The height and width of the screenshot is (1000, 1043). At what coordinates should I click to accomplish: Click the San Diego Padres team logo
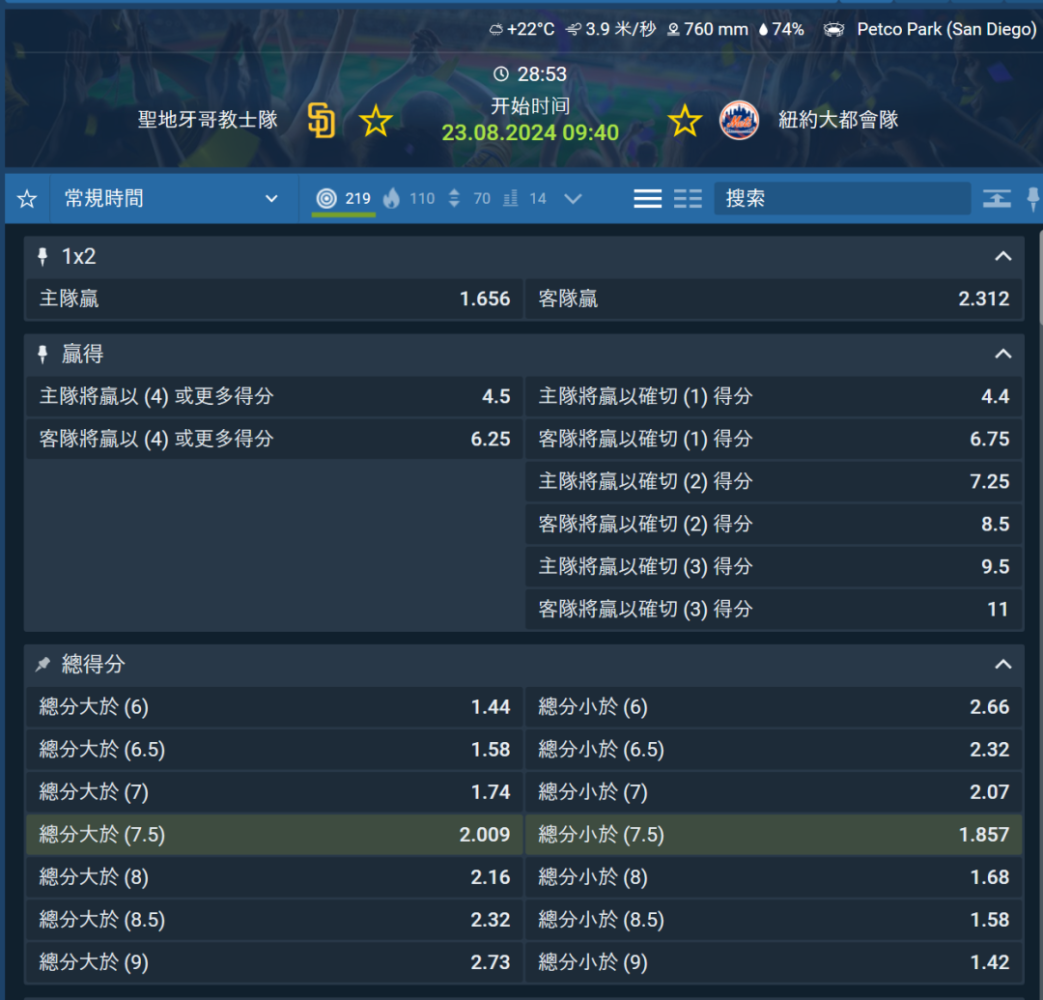coord(321,121)
